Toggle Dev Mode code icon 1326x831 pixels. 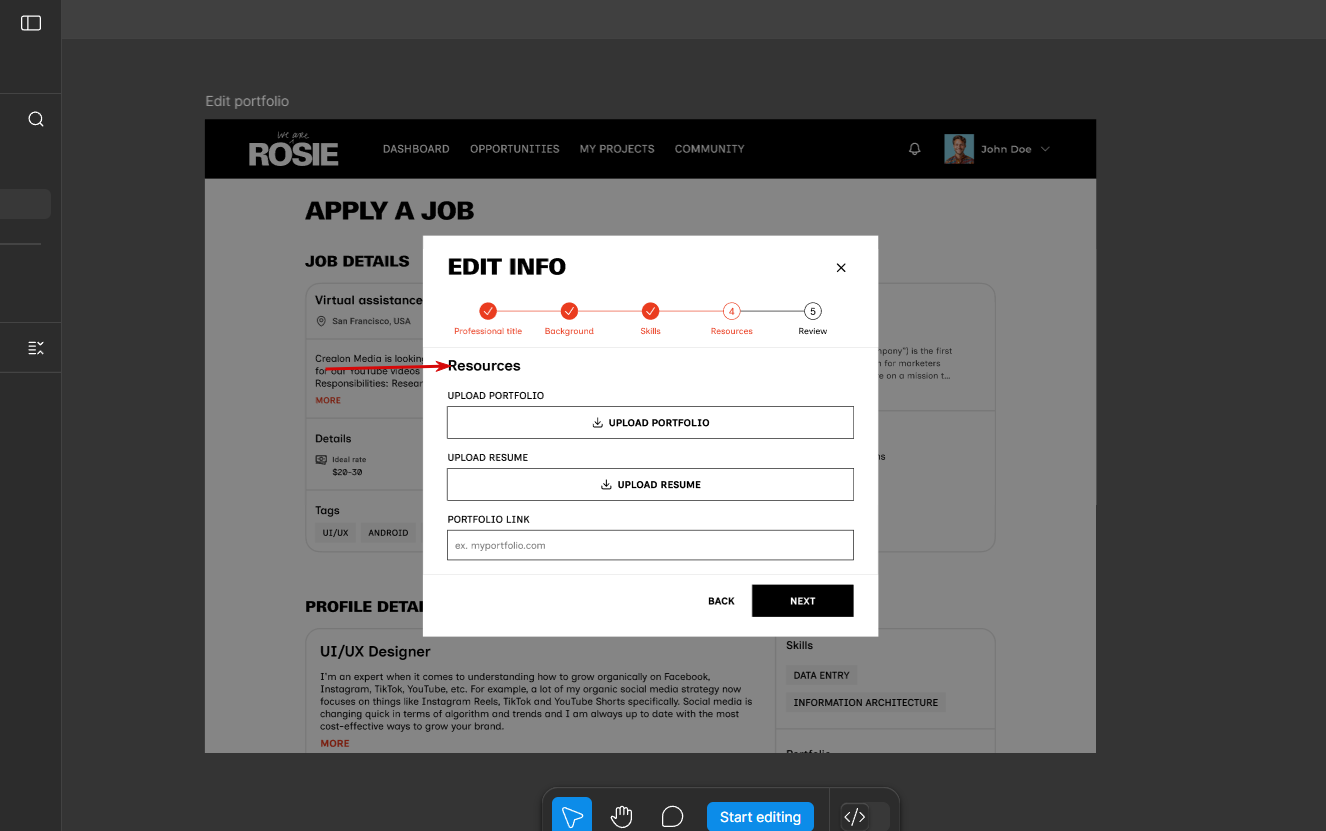[854, 817]
